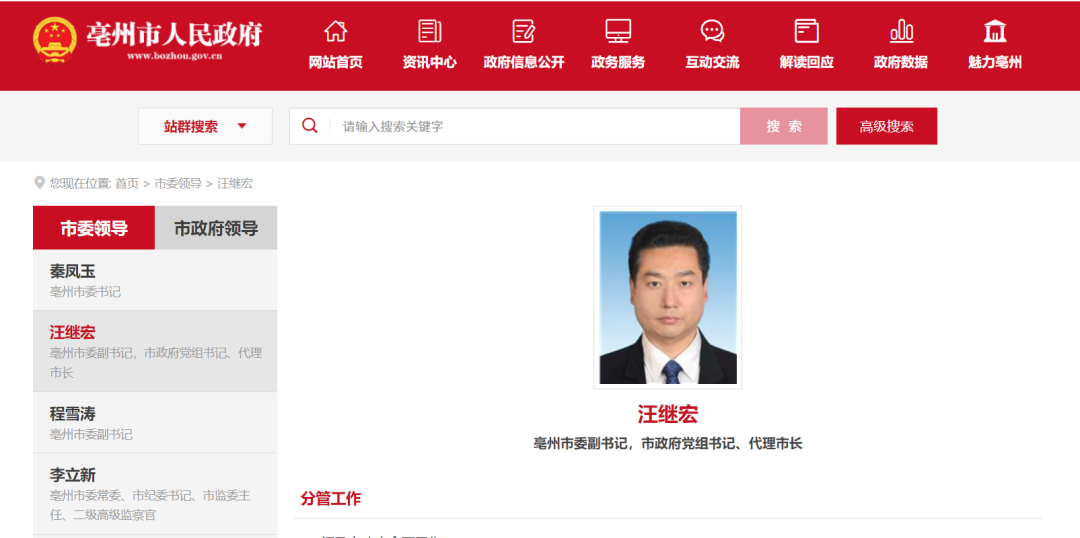Click the red name 汪继宏 under photo
Image resolution: width=1080 pixels, height=538 pixels.
667,414
